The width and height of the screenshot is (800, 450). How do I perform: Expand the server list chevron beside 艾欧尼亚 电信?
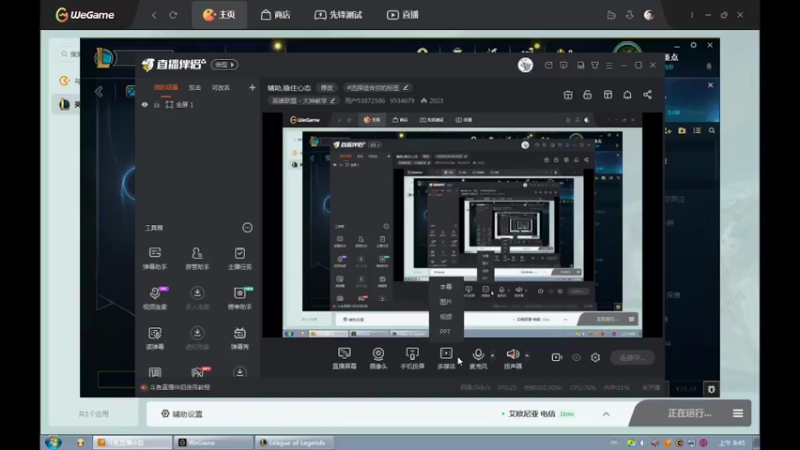tap(606, 414)
